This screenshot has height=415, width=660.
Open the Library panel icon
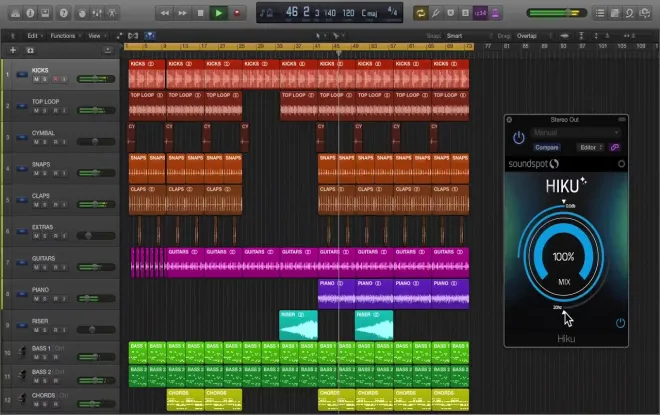click(x=15, y=13)
